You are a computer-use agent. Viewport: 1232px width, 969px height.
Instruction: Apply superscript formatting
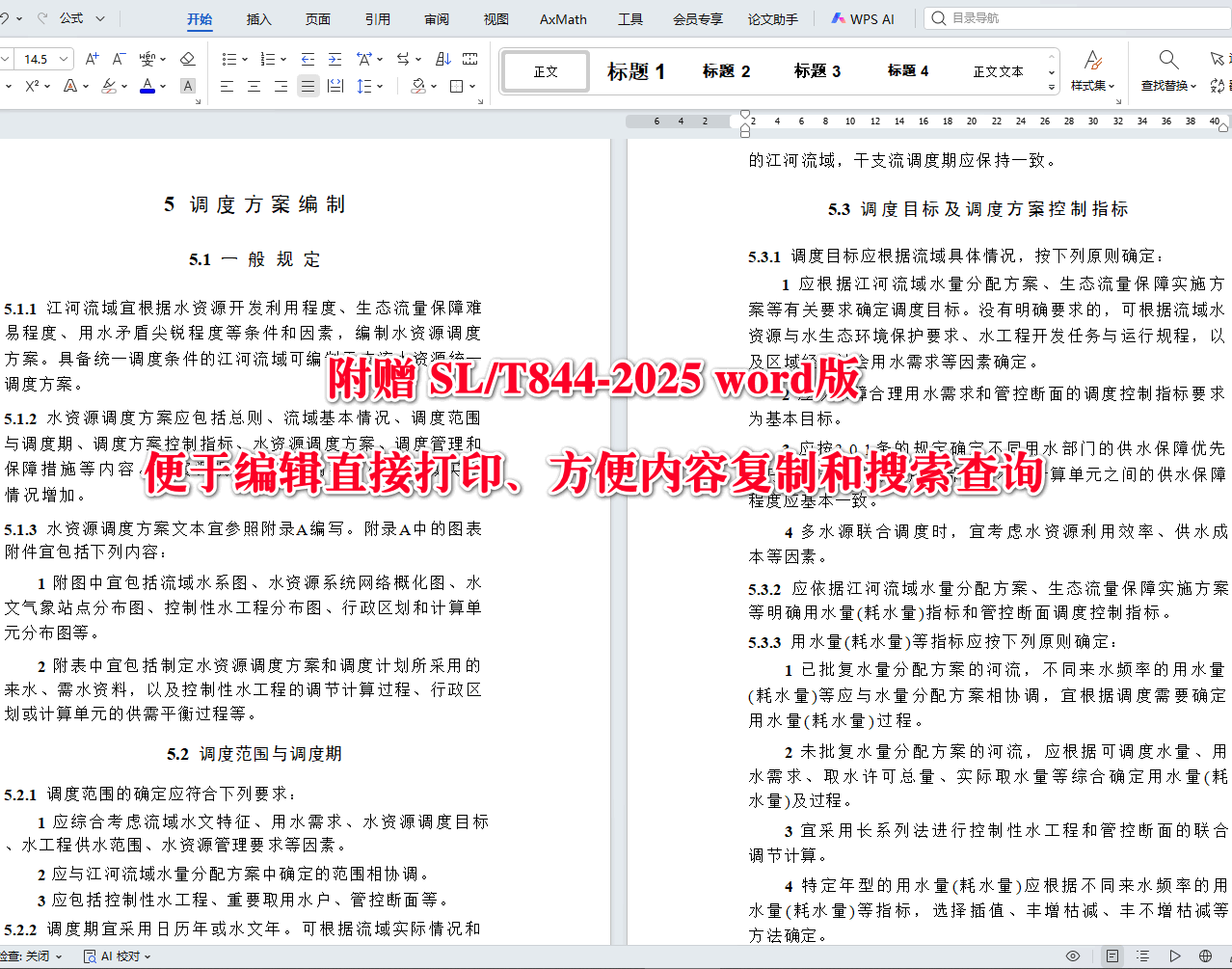point(30,86)
